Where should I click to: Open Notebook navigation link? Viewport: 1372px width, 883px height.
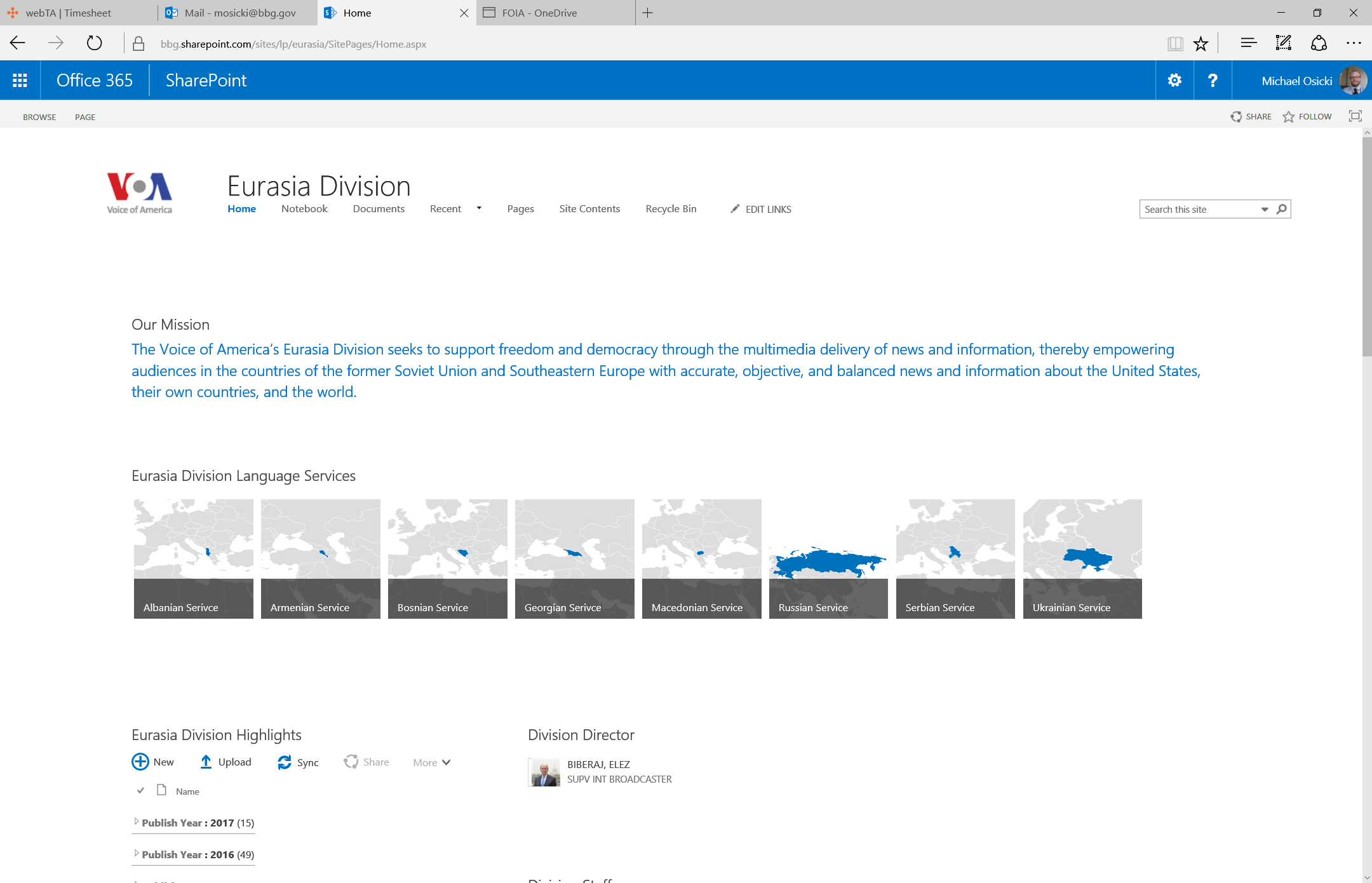click(x=304, y=208)
